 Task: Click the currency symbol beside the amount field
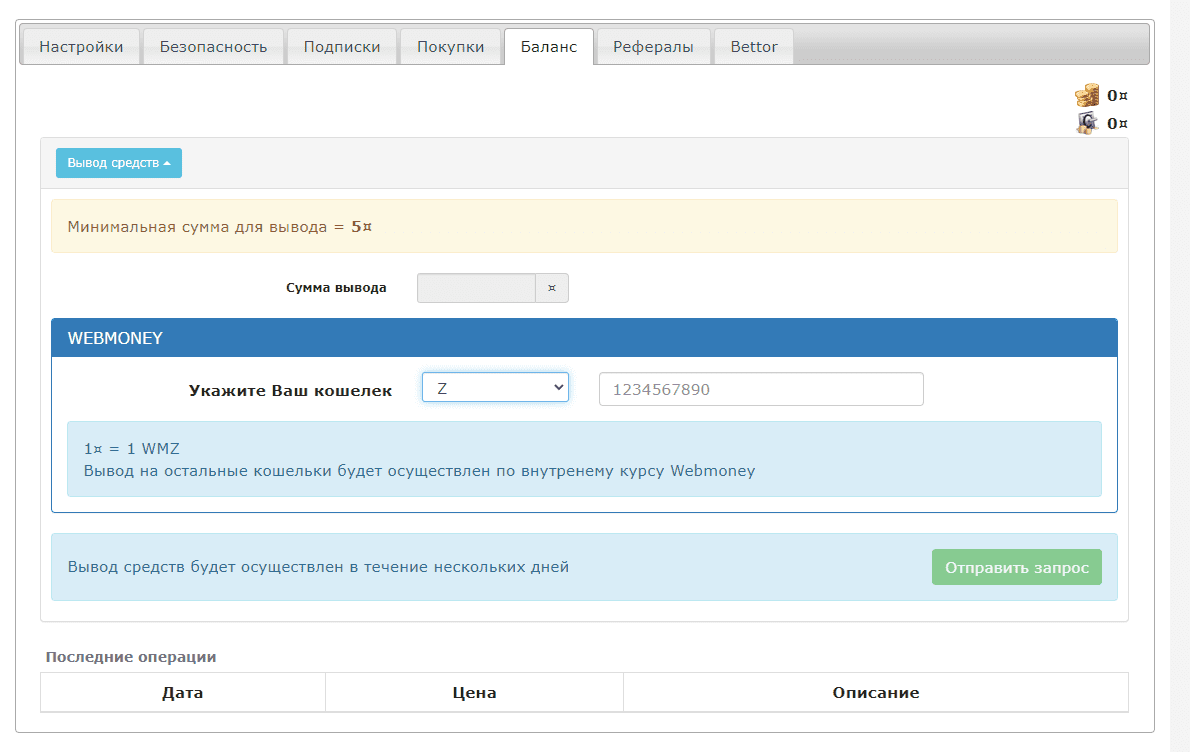coord(552,288)
